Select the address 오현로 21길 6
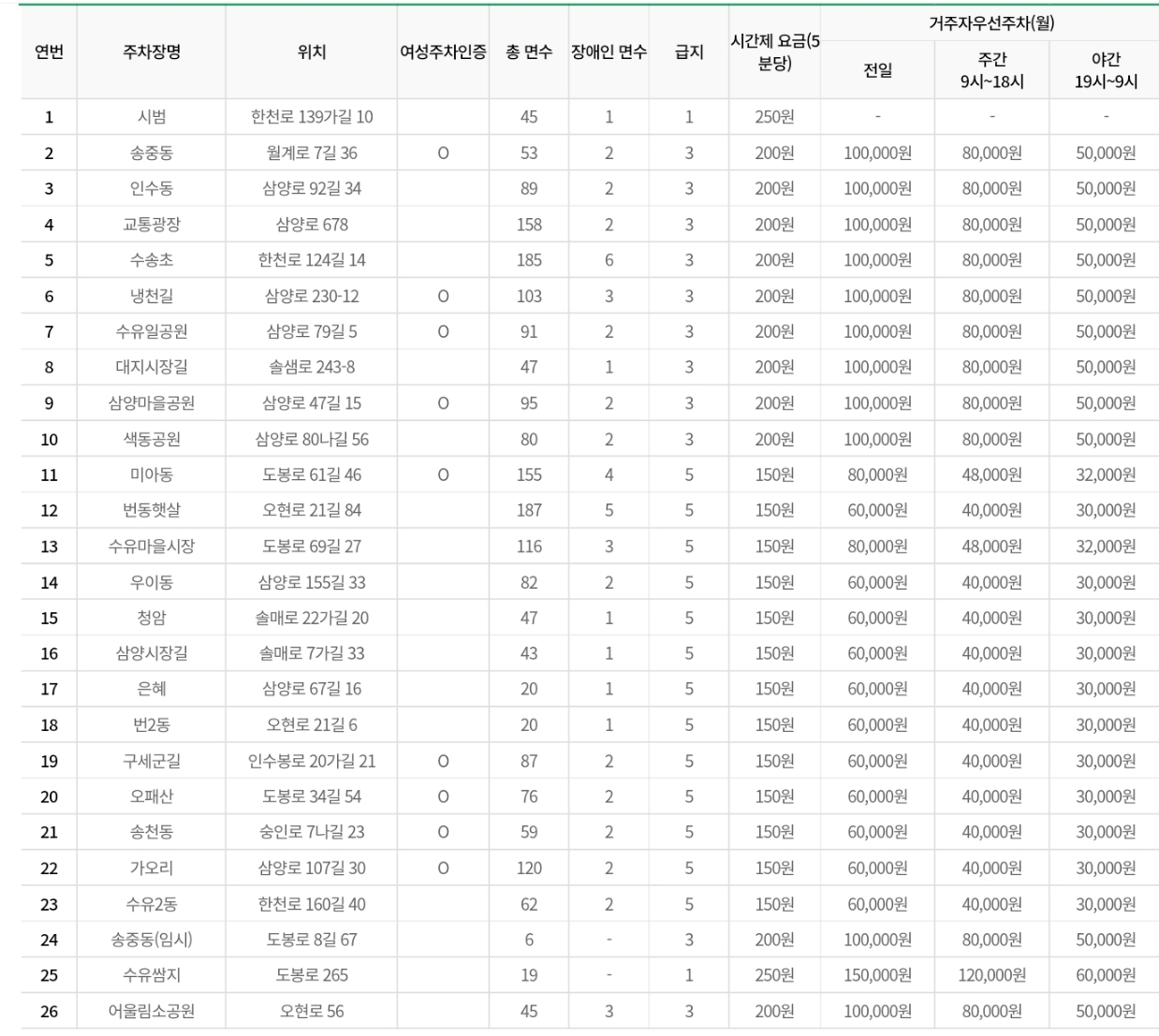1159x1036 pixels. (311, 725)
